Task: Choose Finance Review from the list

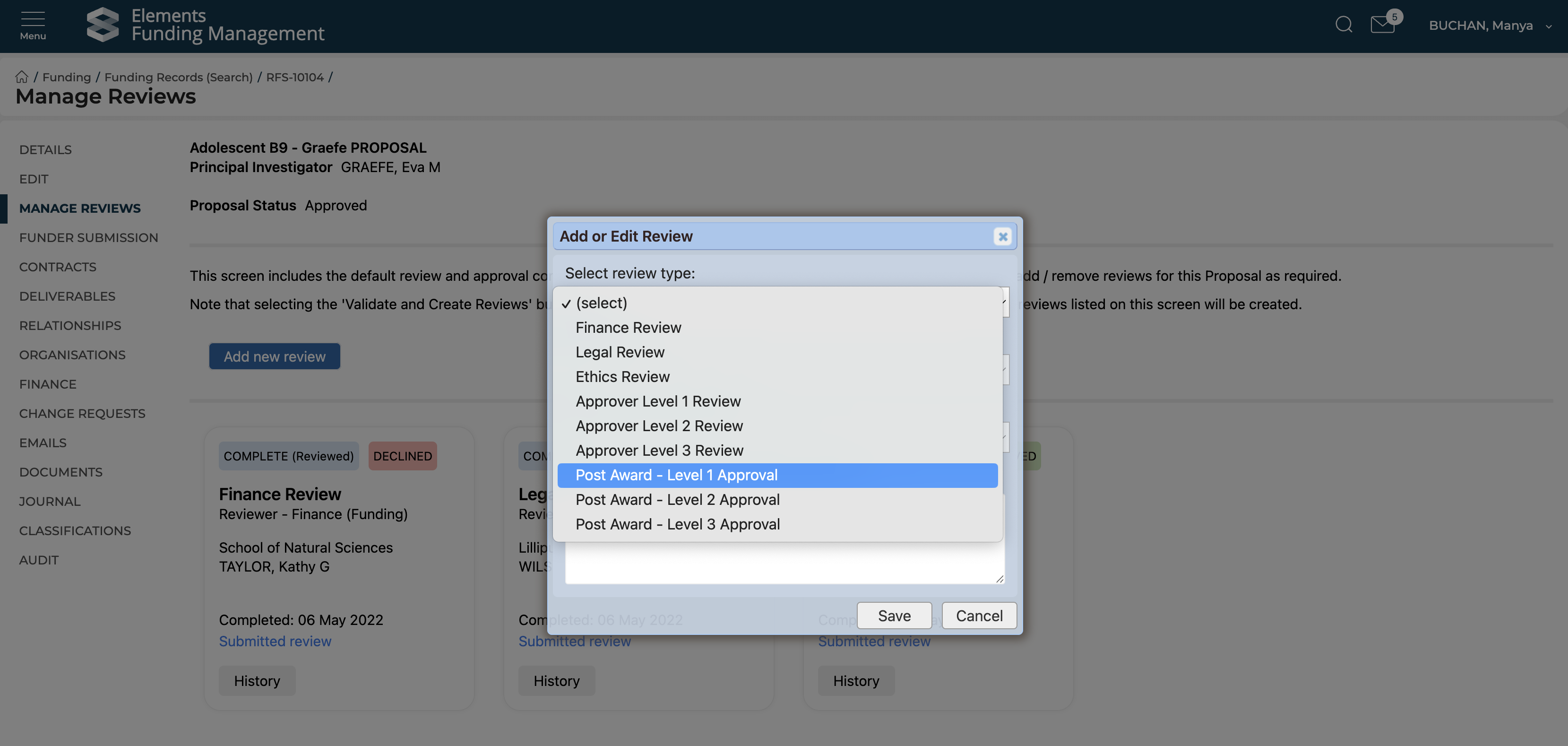Action: [628, 328]
